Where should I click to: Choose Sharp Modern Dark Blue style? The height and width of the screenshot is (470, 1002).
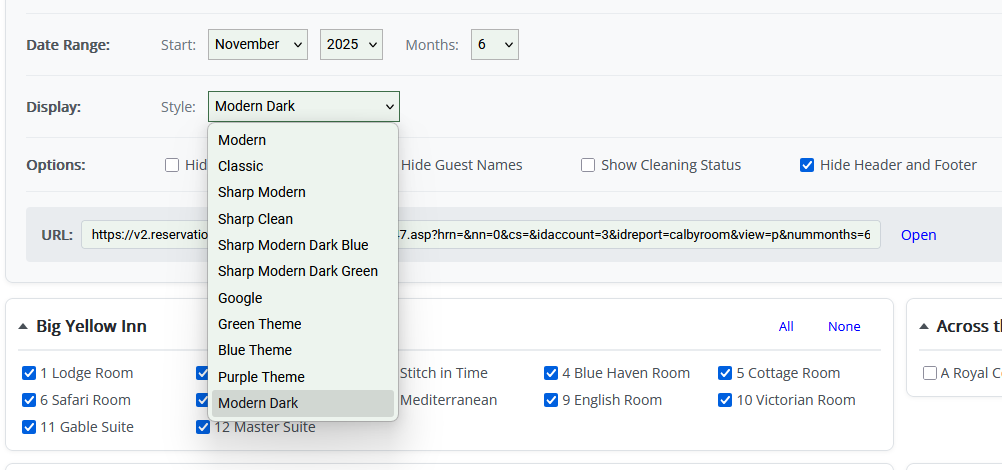[293, 245]
